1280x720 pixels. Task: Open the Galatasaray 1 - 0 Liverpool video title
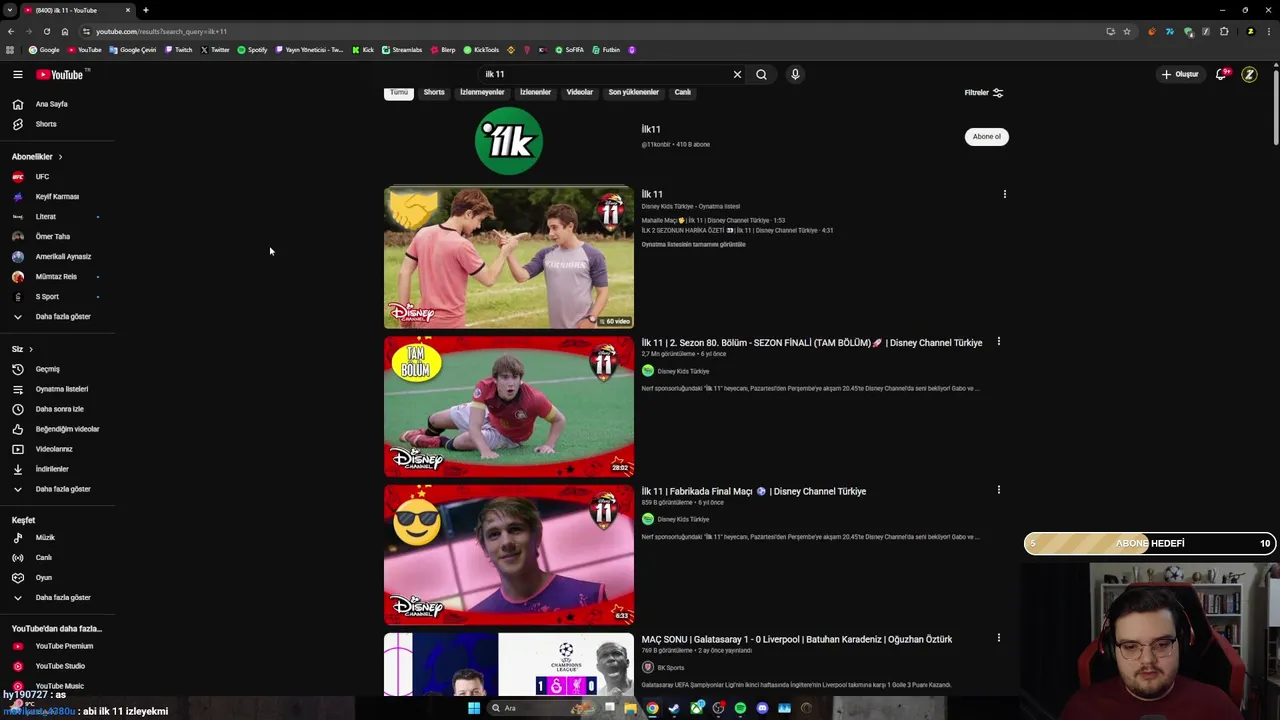click(797, 640)
